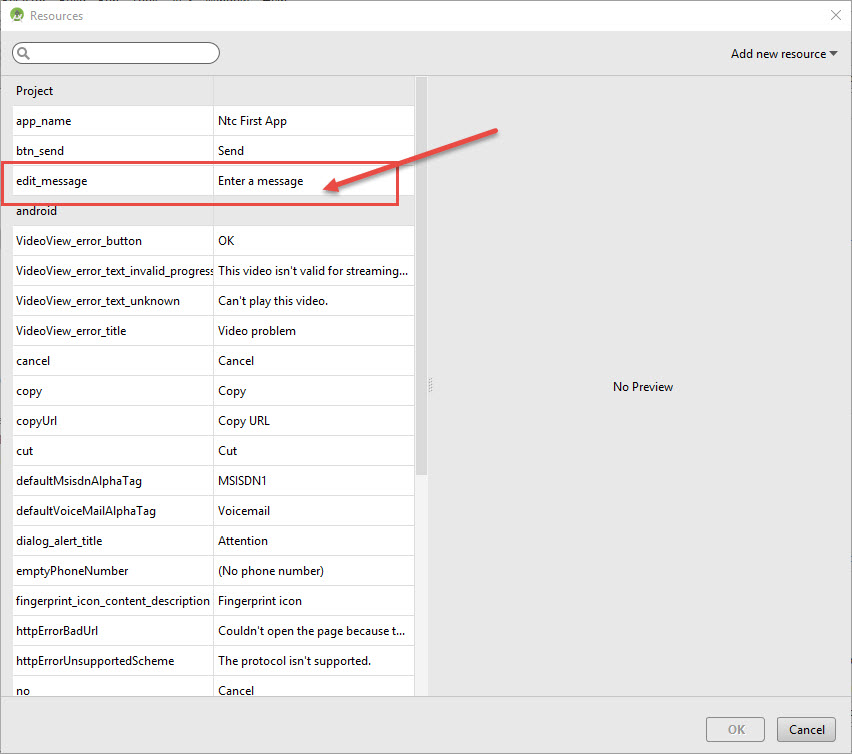Open the Add new resource dropdown
Image resolution: width=852 pixels, height=754 pixels.
pyautogui.click(x=784, y=54)
